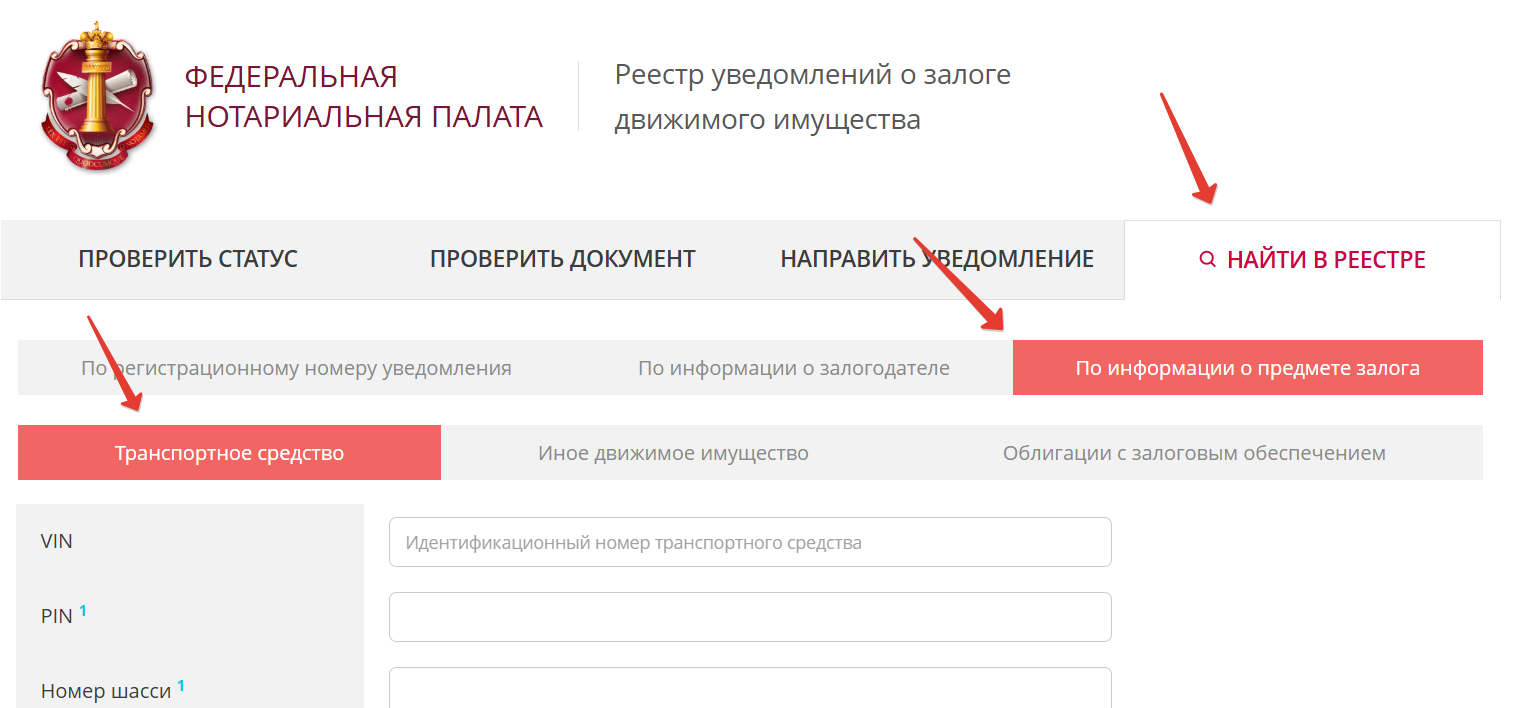The width and height of the screenshot is (1513, 708).
Task: Select НАПРАВИТЬ УВЕДОМЛЕНИЕ menu item
Action: point(936,259)
